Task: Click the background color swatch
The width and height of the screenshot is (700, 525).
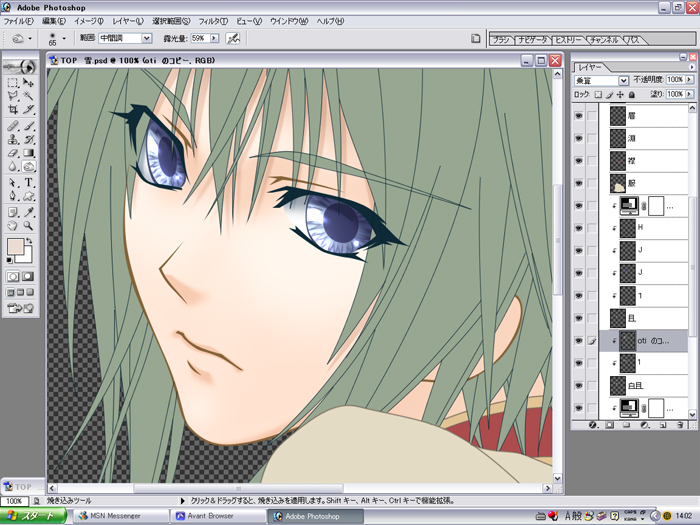Action: coord(27,257)
